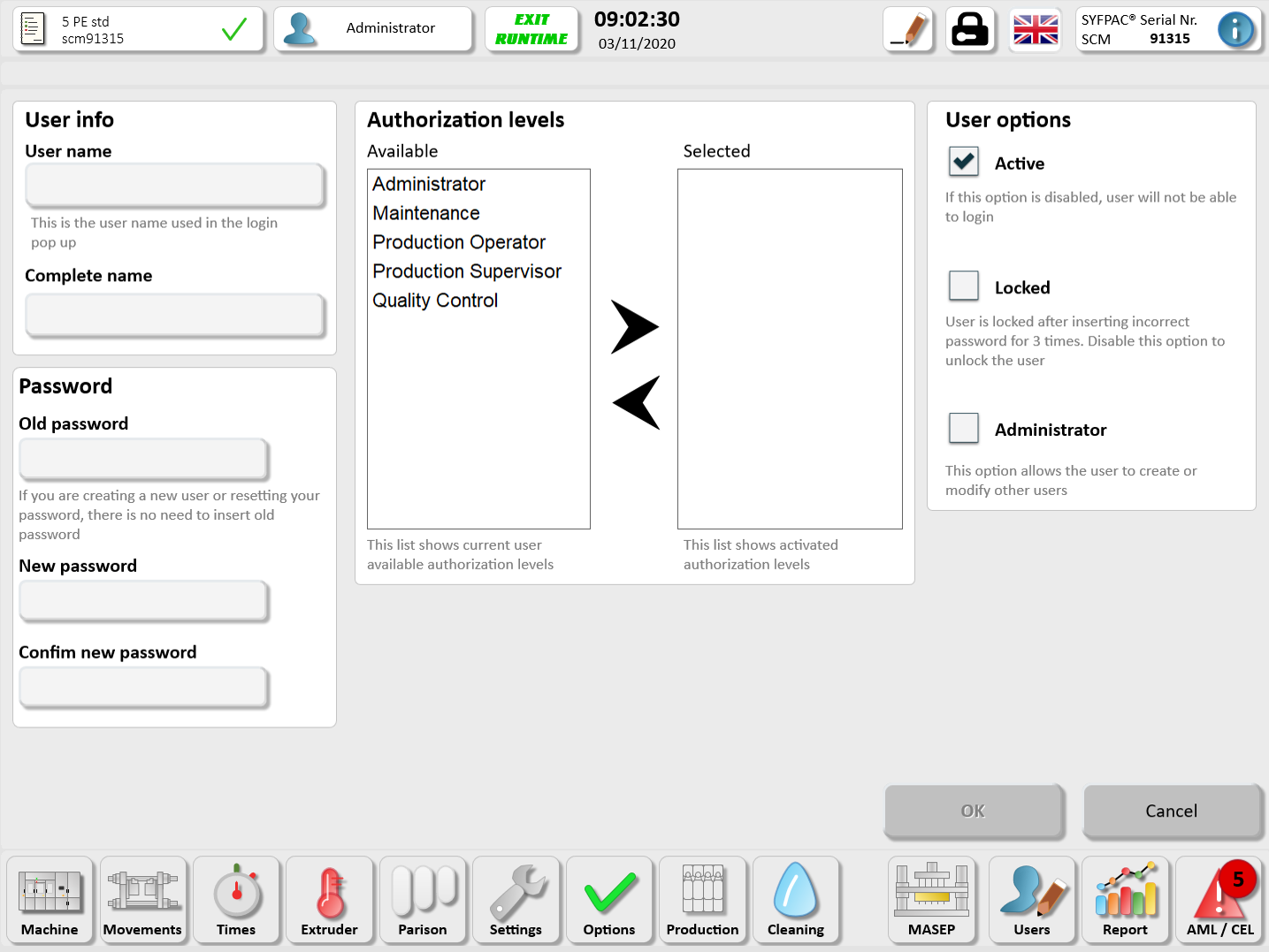Enable the Administrator user option
Screen dimensions: 1269x952
click(x=963, y=428)
